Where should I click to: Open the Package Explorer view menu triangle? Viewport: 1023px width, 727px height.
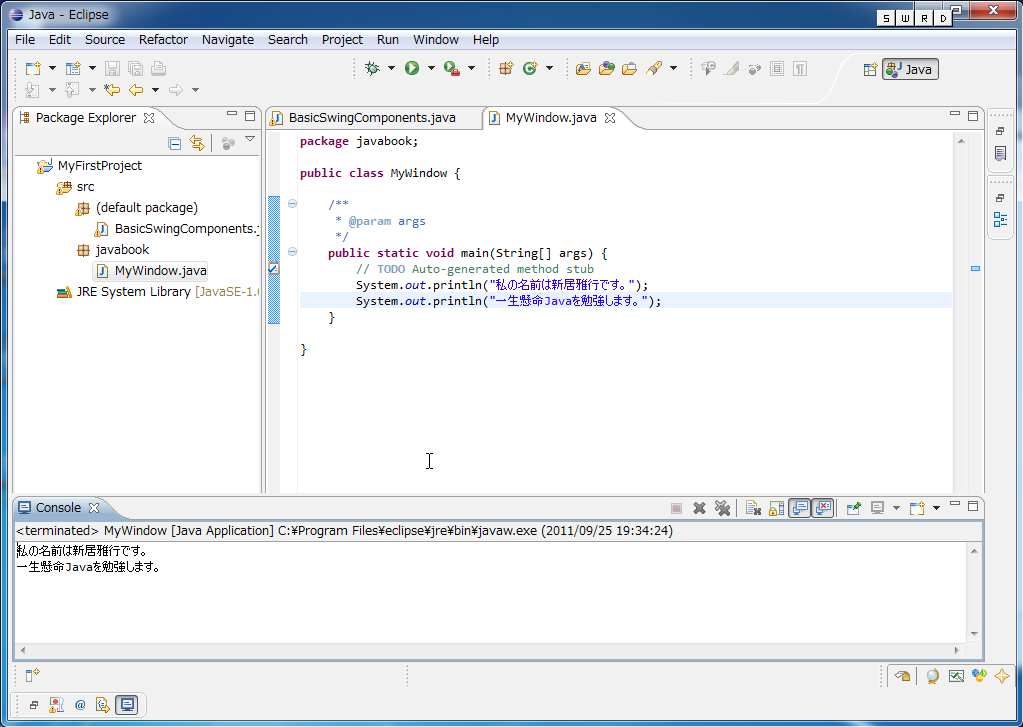[x=250, y=141]
